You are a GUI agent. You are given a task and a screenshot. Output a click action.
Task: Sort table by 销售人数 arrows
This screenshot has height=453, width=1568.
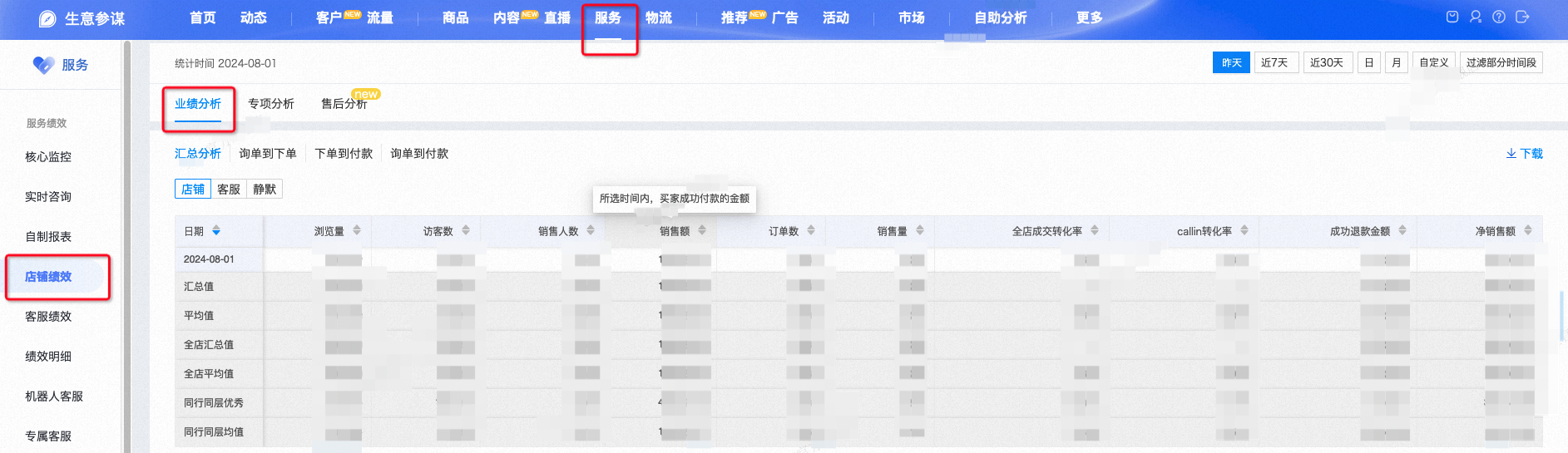pyautogui.click(x=591, y=230)
